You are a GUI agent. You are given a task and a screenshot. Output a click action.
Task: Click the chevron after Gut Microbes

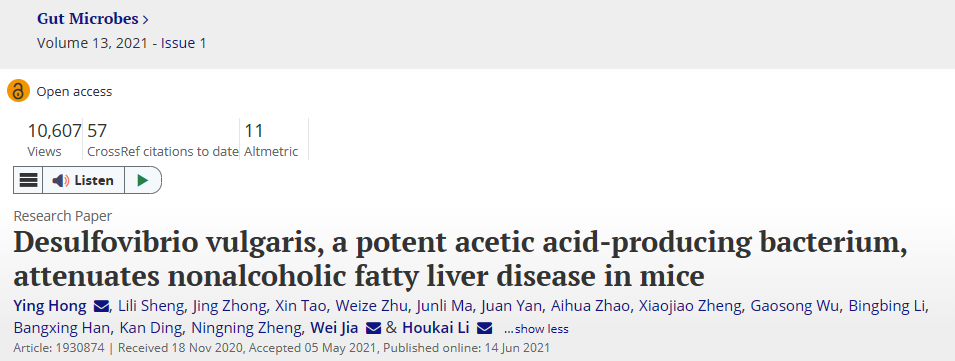click(145, 19)
